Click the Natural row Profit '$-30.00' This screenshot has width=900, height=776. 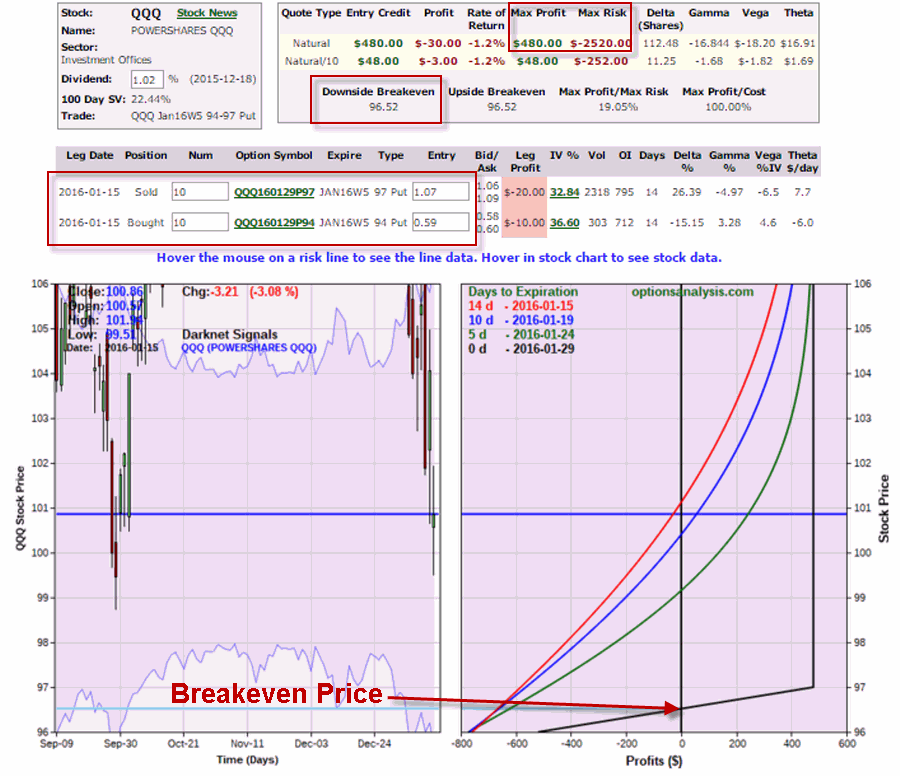point(438,43)
